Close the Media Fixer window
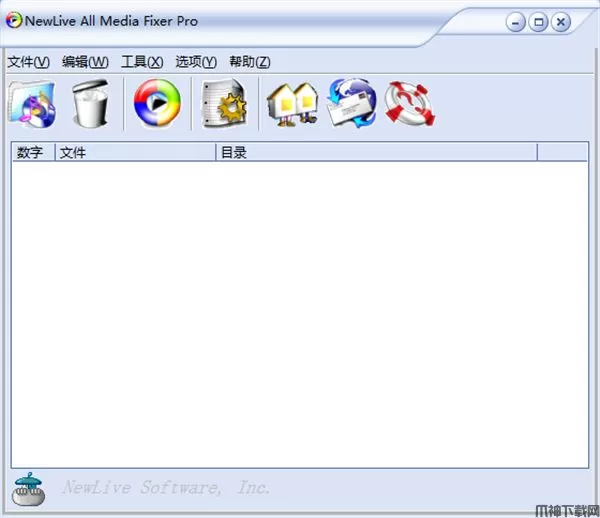The image size is (600, 518). (x=561, y=22)
